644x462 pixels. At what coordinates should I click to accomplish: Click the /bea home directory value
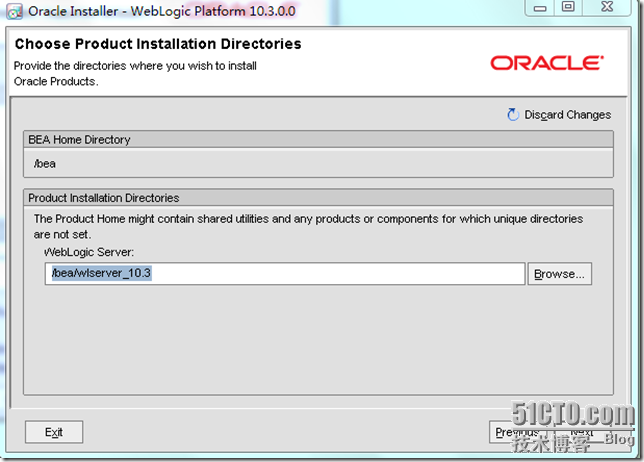point(45,164)
